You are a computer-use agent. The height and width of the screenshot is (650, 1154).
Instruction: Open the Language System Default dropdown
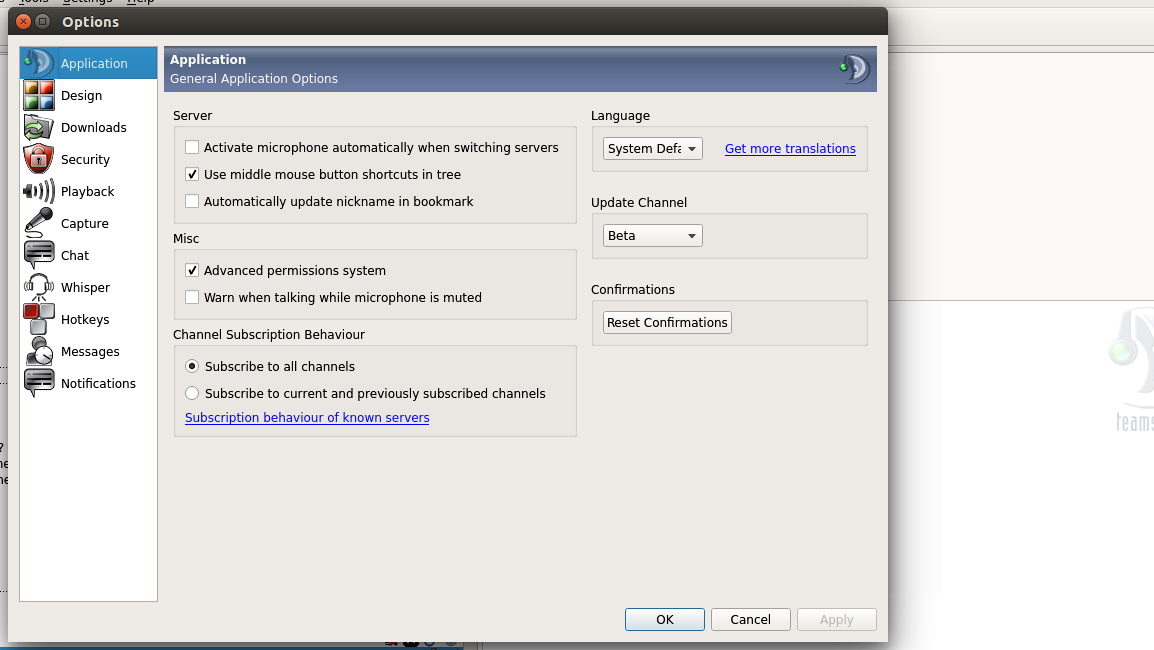pyautogui.click(x=652, y=149)
